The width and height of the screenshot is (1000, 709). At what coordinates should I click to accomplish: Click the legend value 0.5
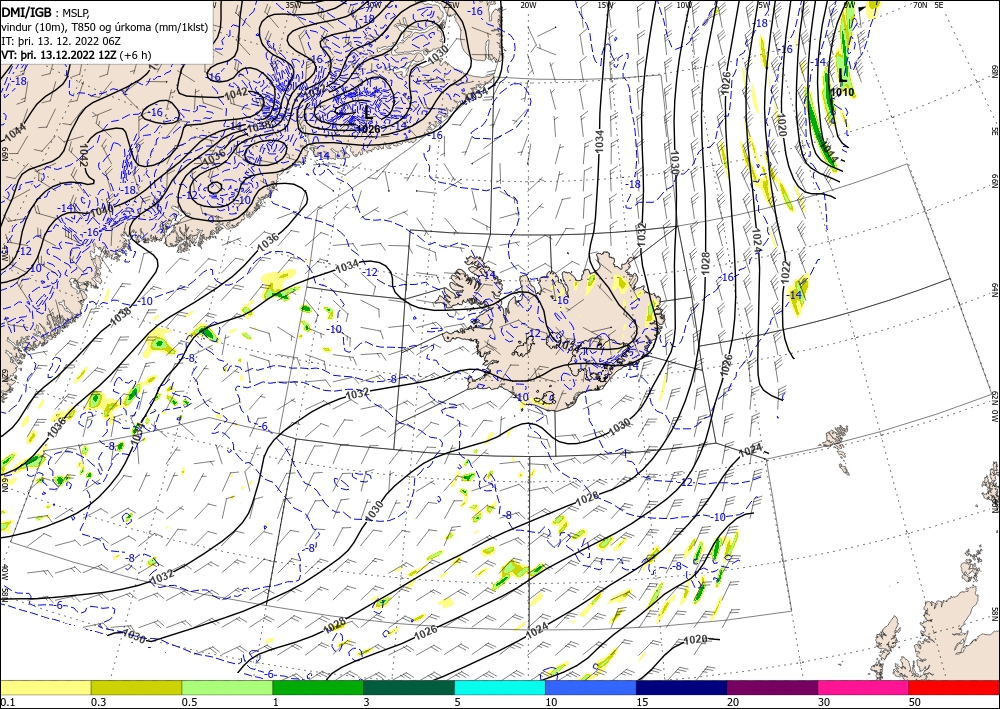[189, 702]
